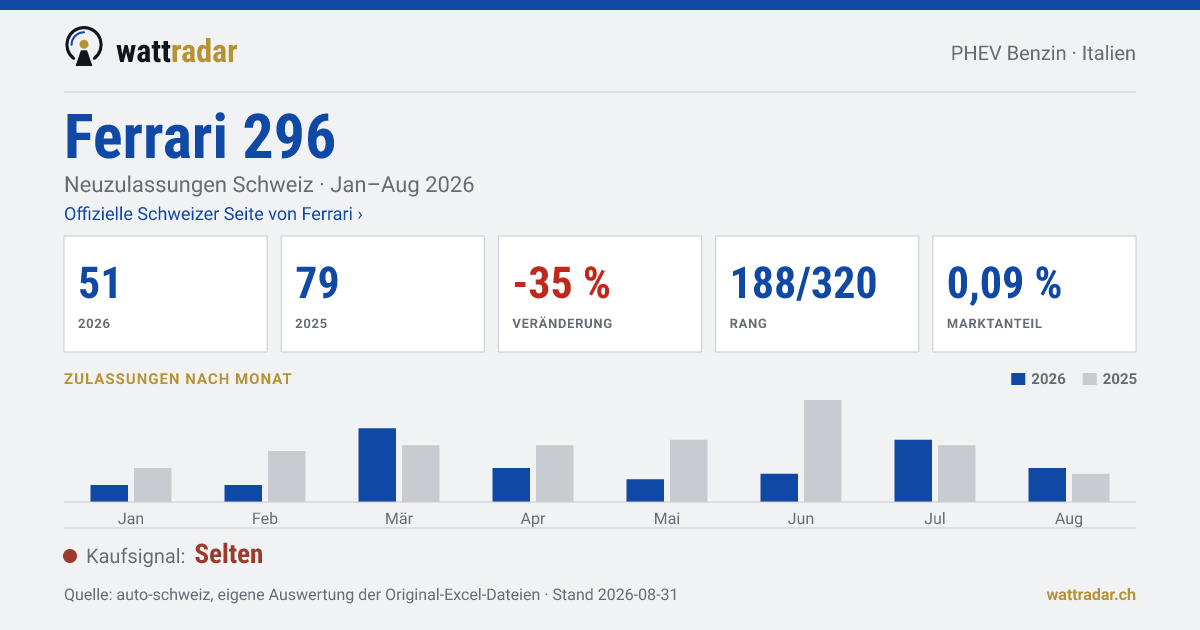Viewport: 1200px width, 630px height.
Task: Visit wattradar.ch link in the footer
Action: pos(1091,594)
